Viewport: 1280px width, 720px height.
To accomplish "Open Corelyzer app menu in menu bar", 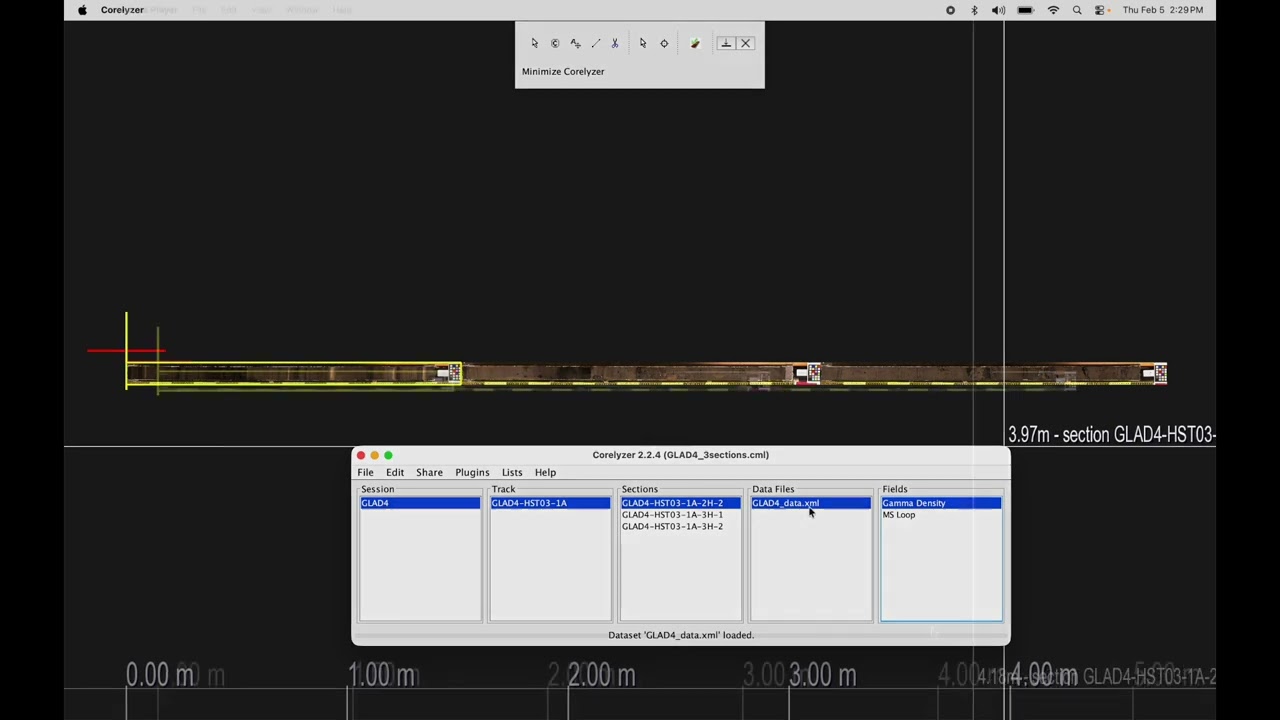I will point(122,10).
